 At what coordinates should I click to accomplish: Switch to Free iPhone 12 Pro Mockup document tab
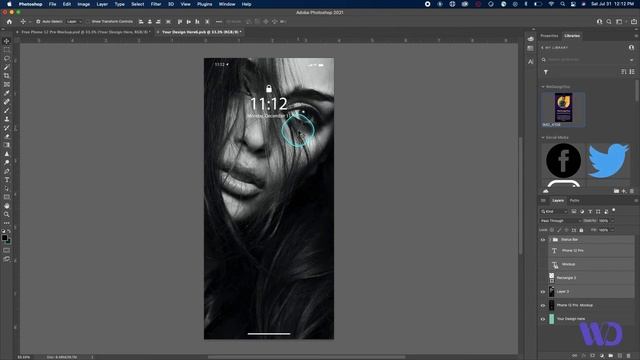click(x=84, y=32)
